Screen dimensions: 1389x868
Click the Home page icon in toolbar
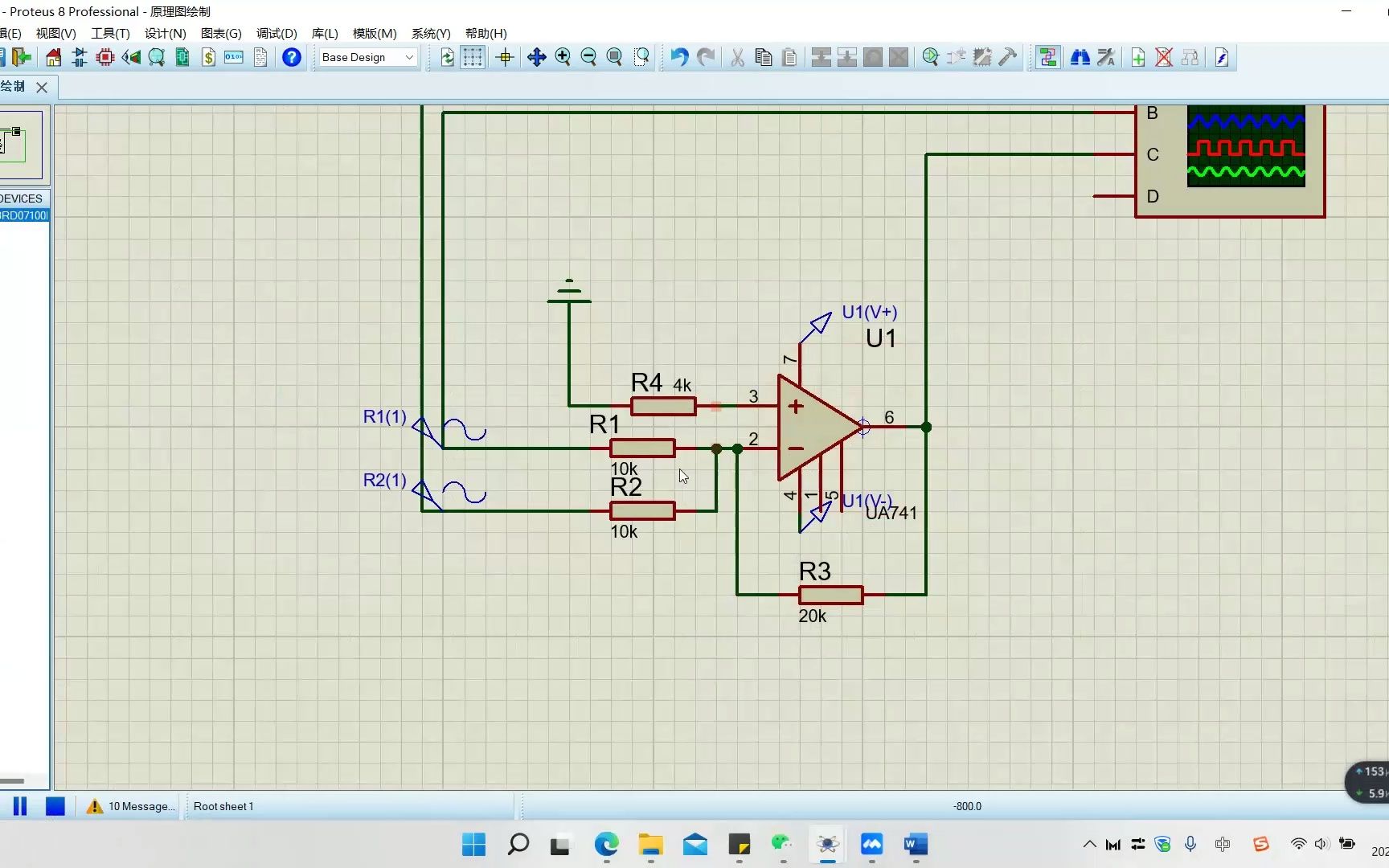click(x=53, y=57)
